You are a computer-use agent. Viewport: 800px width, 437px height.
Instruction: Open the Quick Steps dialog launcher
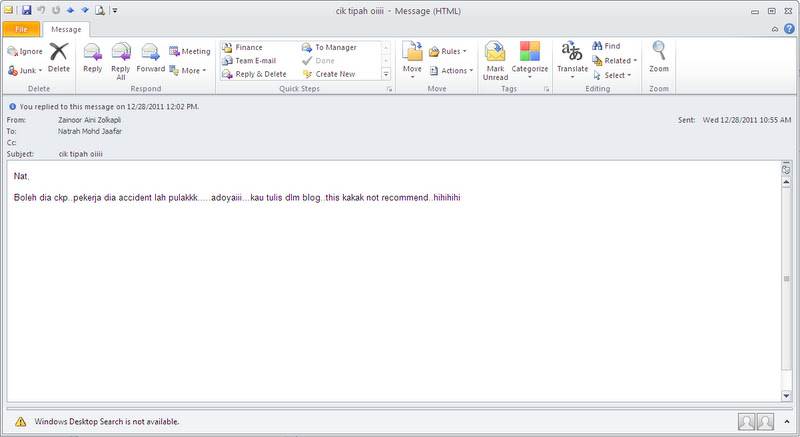[x=389, y=89]
